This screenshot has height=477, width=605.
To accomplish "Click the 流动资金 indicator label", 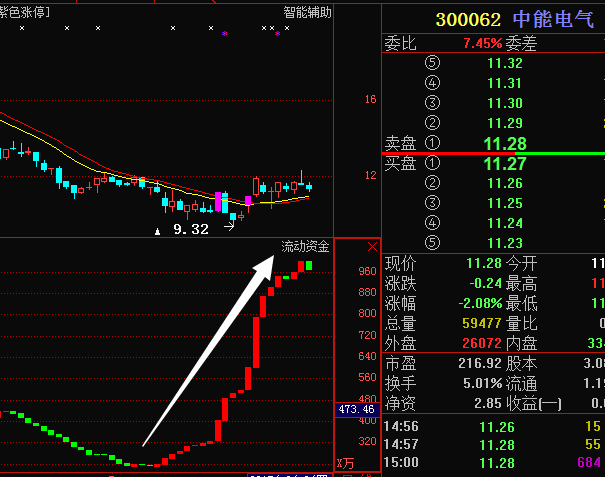I will click(305, 246).
